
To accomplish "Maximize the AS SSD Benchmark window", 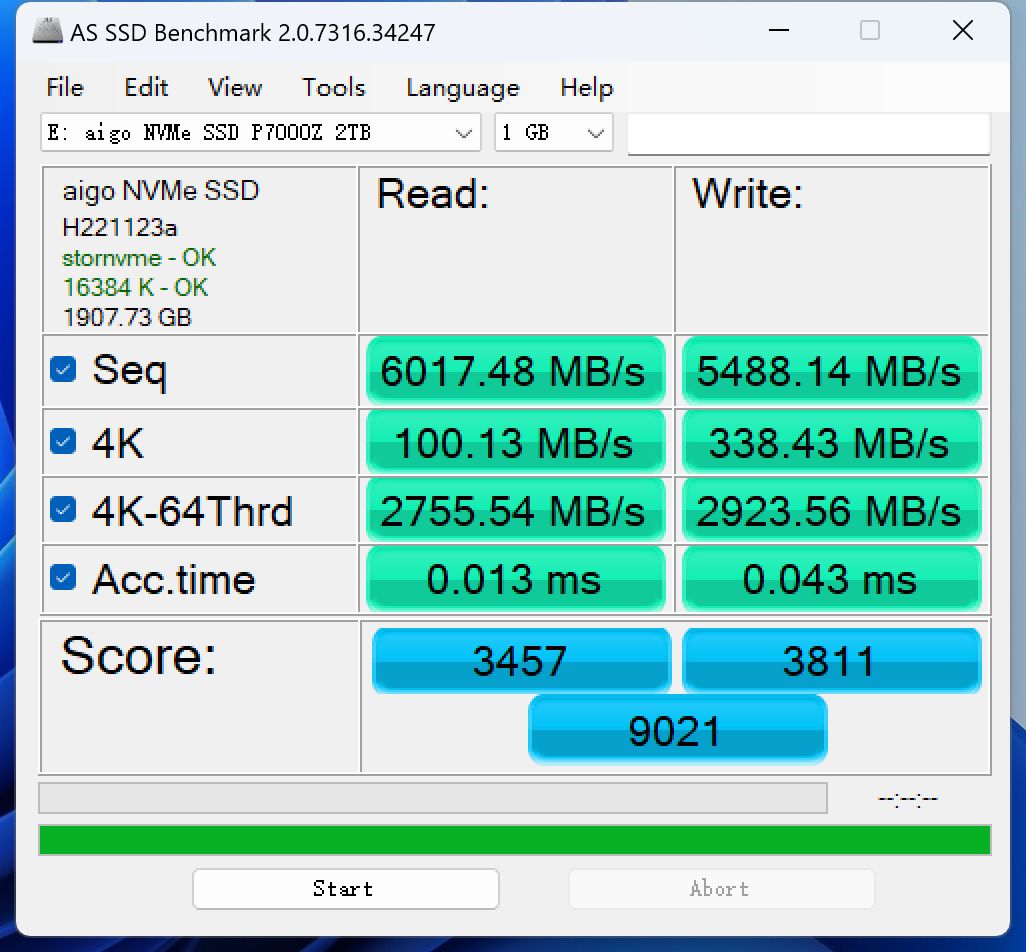I will point(870,30).
